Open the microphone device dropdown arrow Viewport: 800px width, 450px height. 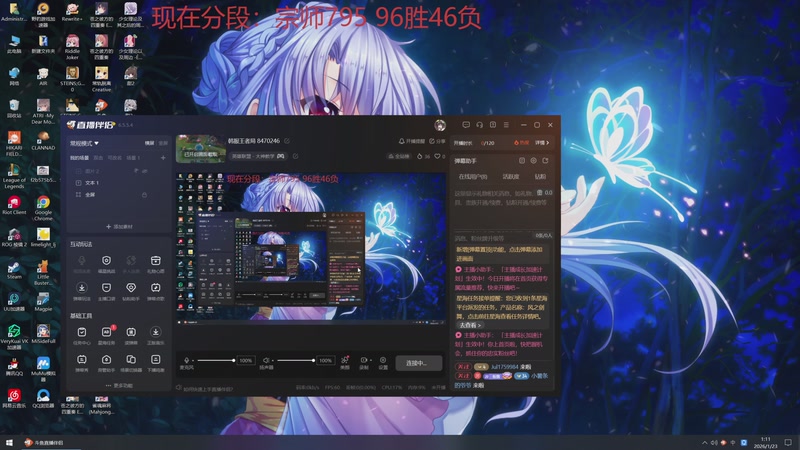[193, 360]
